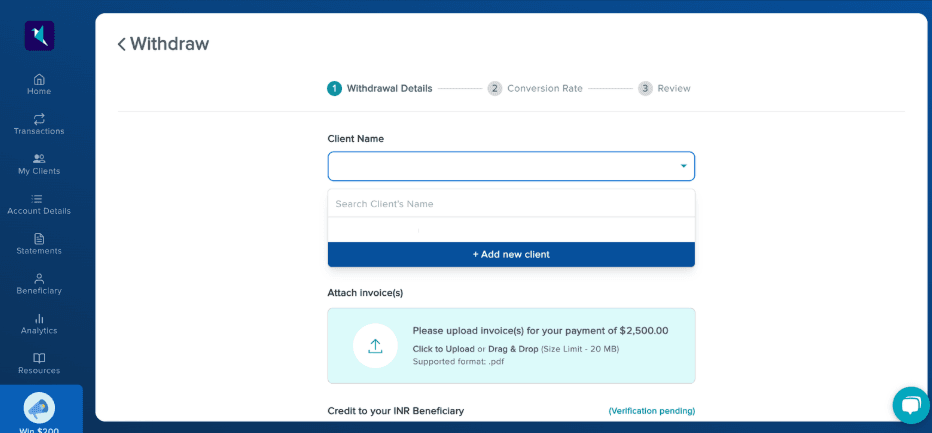
Task: Go to the My Clients icon
Action: (x=39, y=159)
